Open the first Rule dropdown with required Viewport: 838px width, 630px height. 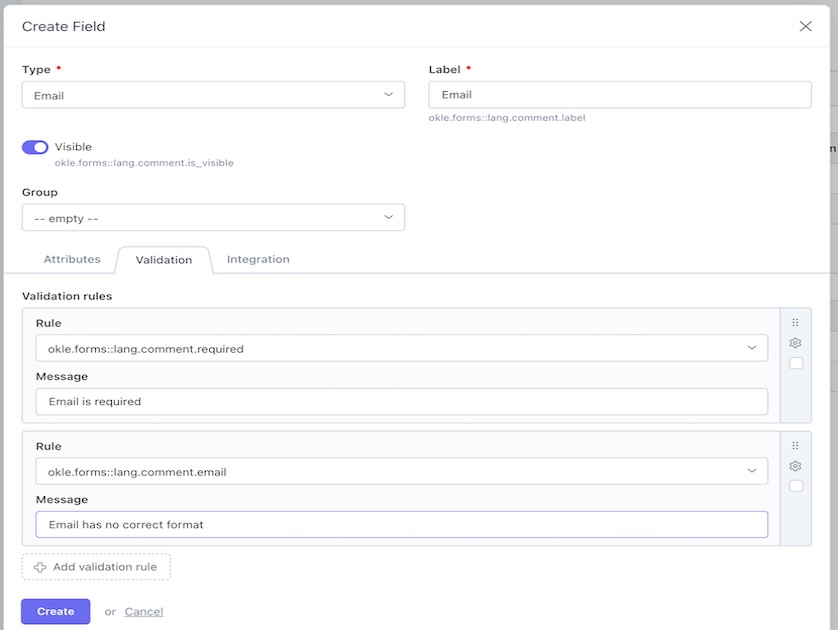401,348
